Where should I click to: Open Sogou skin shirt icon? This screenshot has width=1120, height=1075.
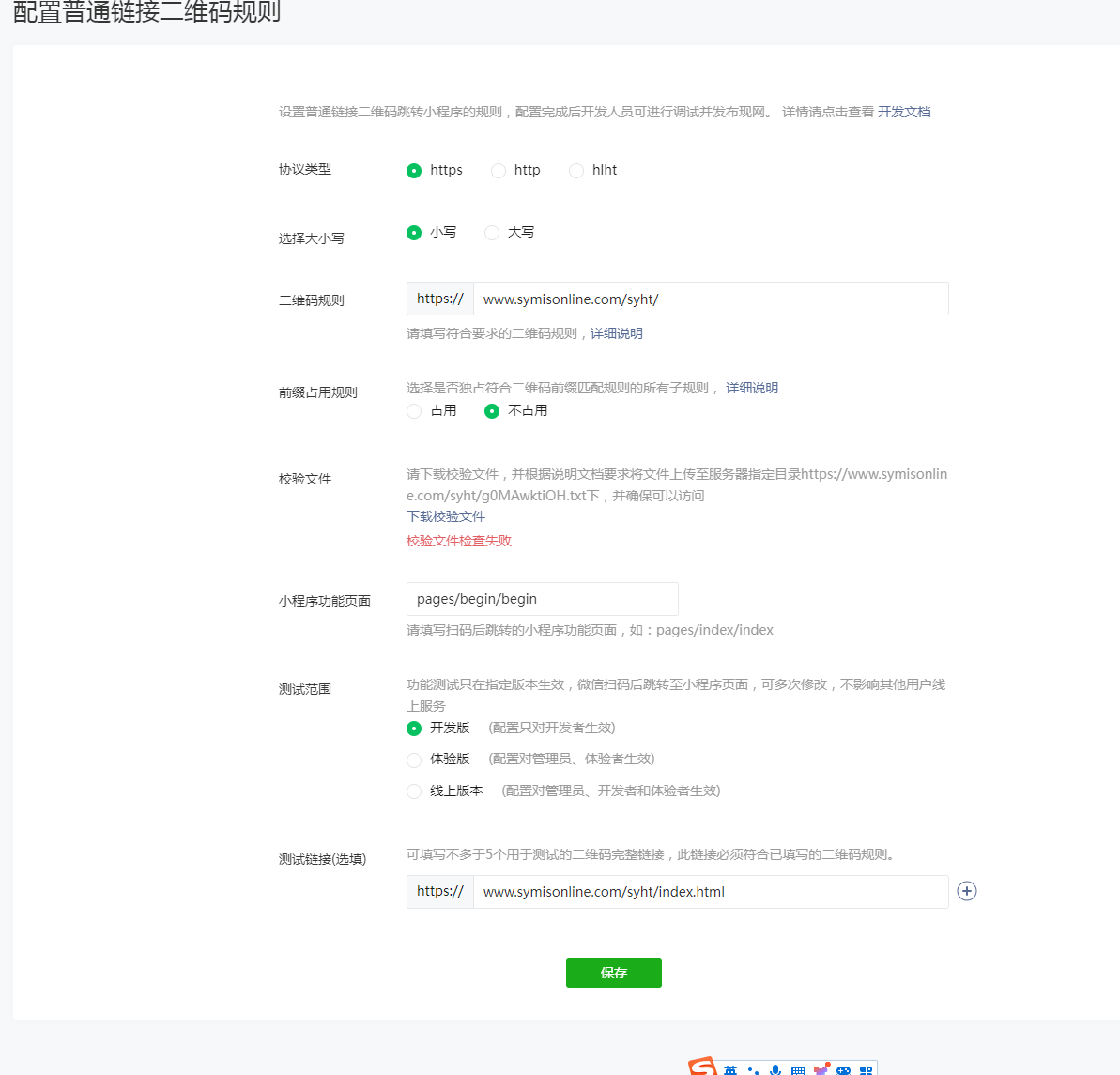(821, 1069)
